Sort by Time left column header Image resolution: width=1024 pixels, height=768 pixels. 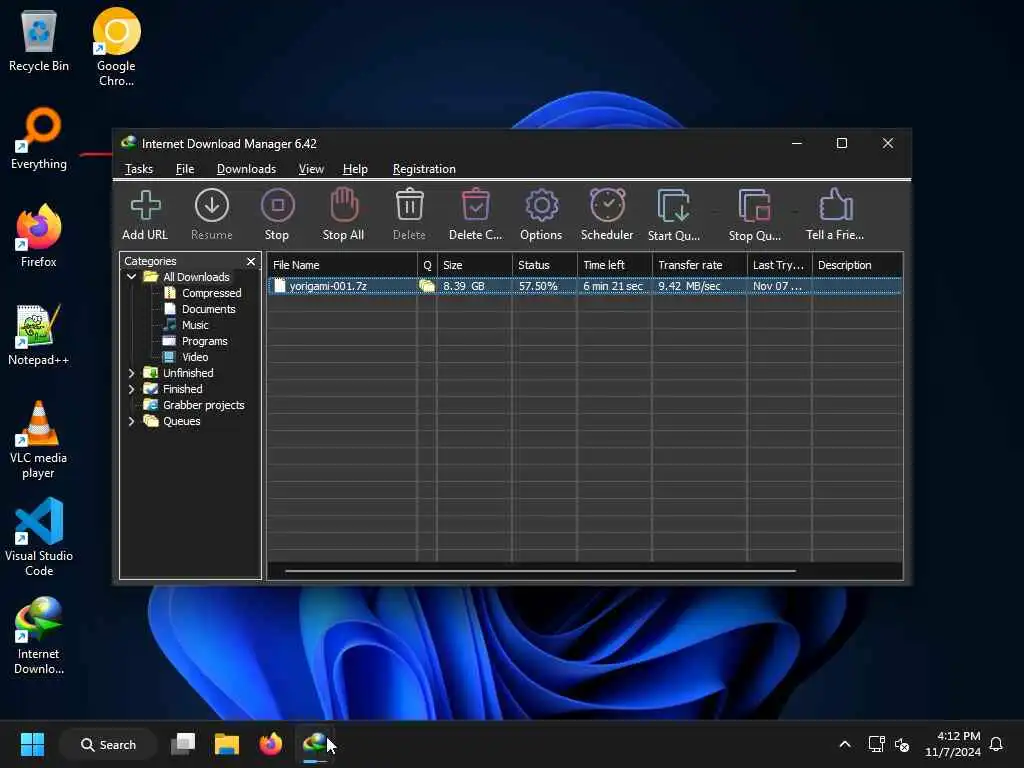[615, 265]
